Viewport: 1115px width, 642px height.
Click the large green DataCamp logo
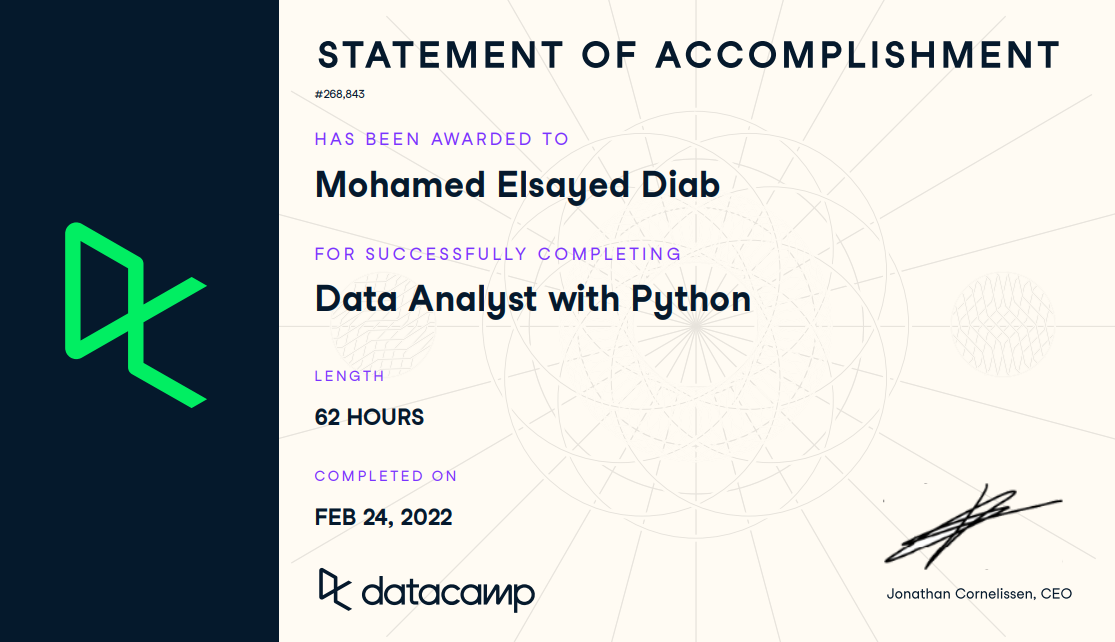pyautogui.click(x=135, y=315)
